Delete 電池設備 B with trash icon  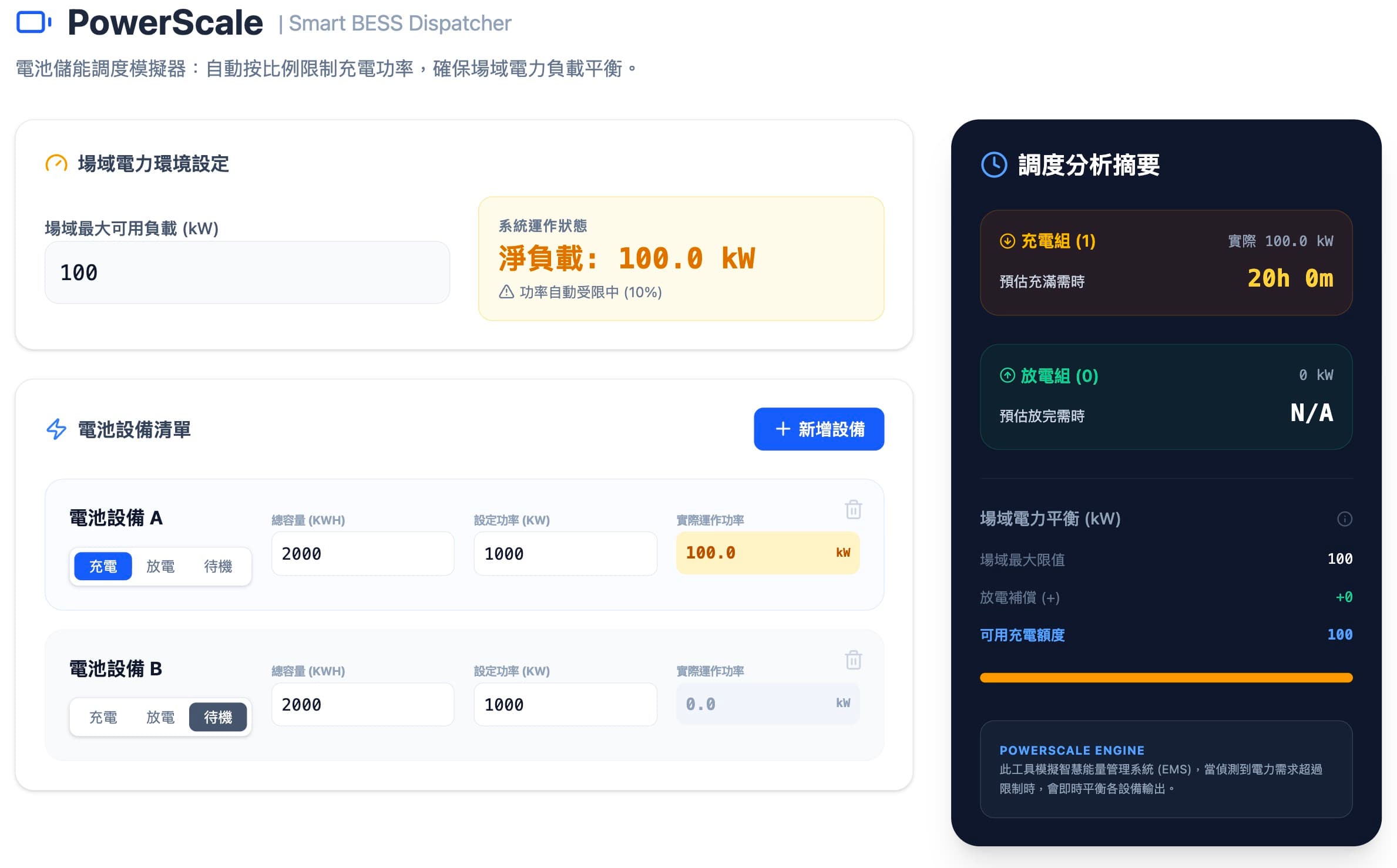coord(853,660)
